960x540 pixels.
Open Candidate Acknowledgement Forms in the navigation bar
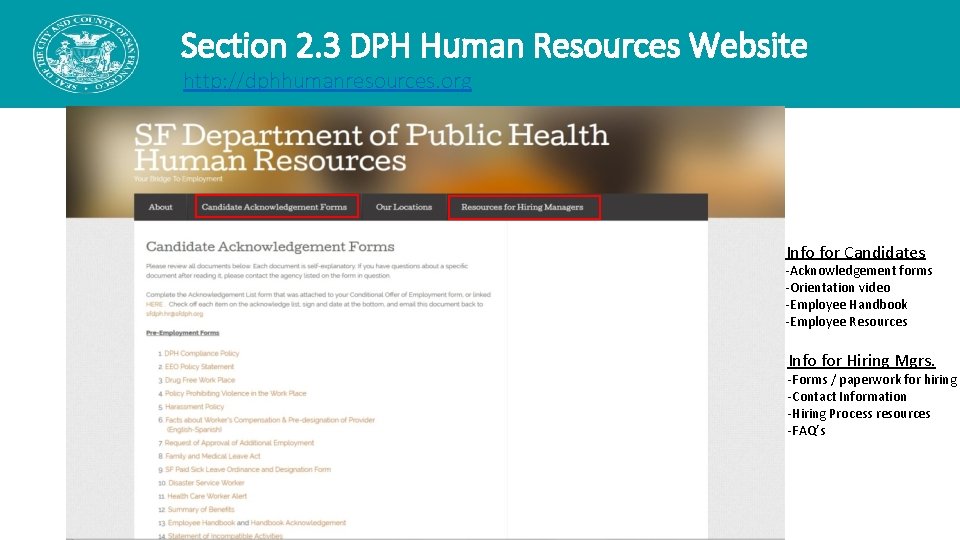274,207
